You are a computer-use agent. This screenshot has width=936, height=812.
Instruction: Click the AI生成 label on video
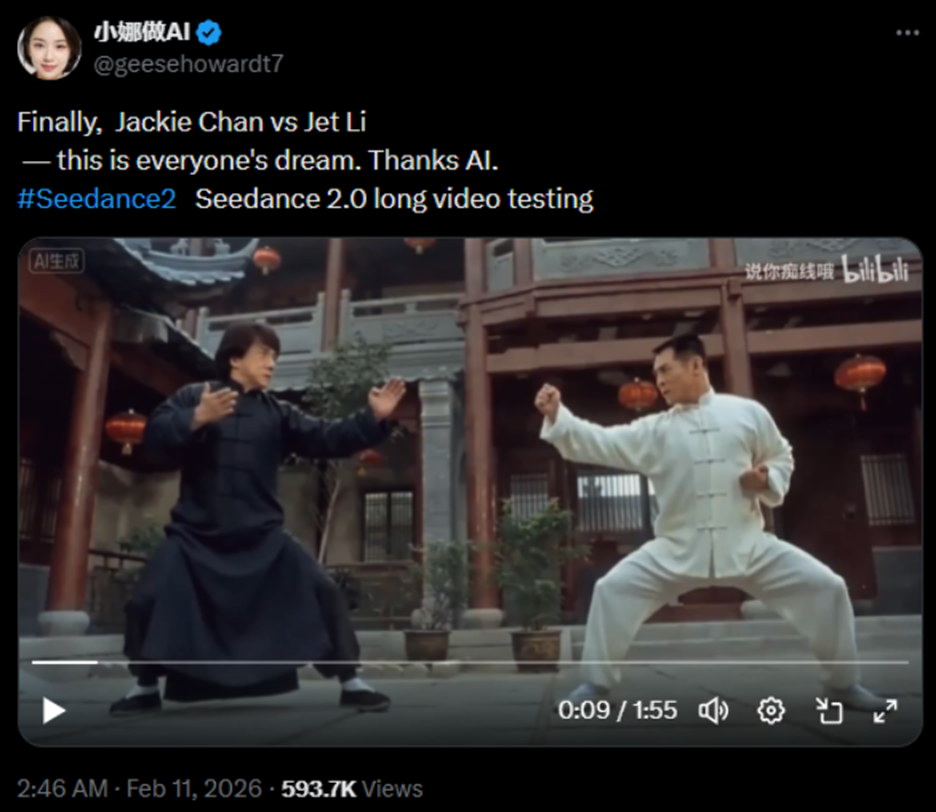coord(57,261)
